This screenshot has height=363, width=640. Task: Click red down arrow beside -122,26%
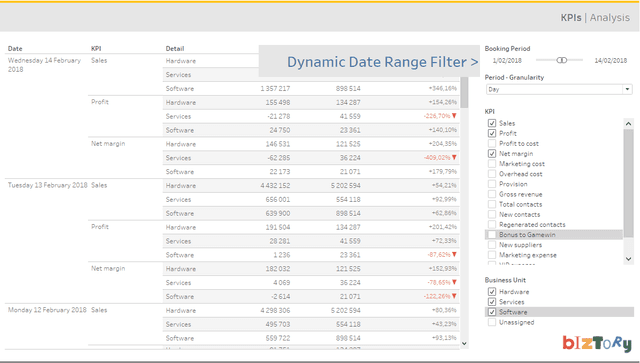pyautogui.click(x=454, y=296)
